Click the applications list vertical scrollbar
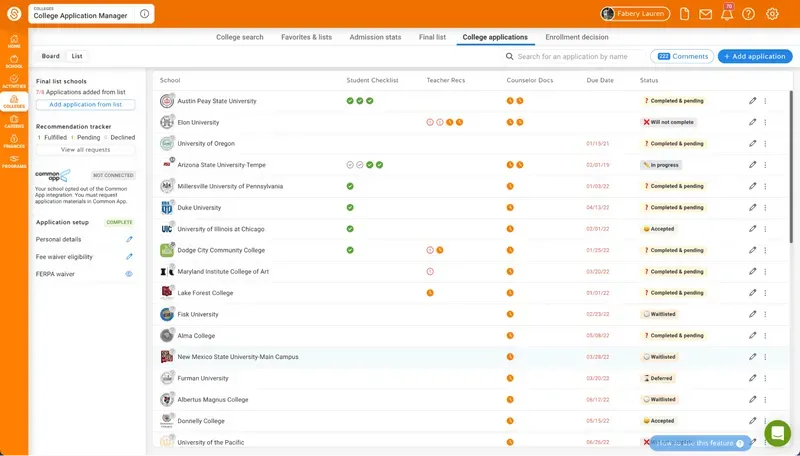The width and height of the screenshot is (800, 456). click(791, 168)
